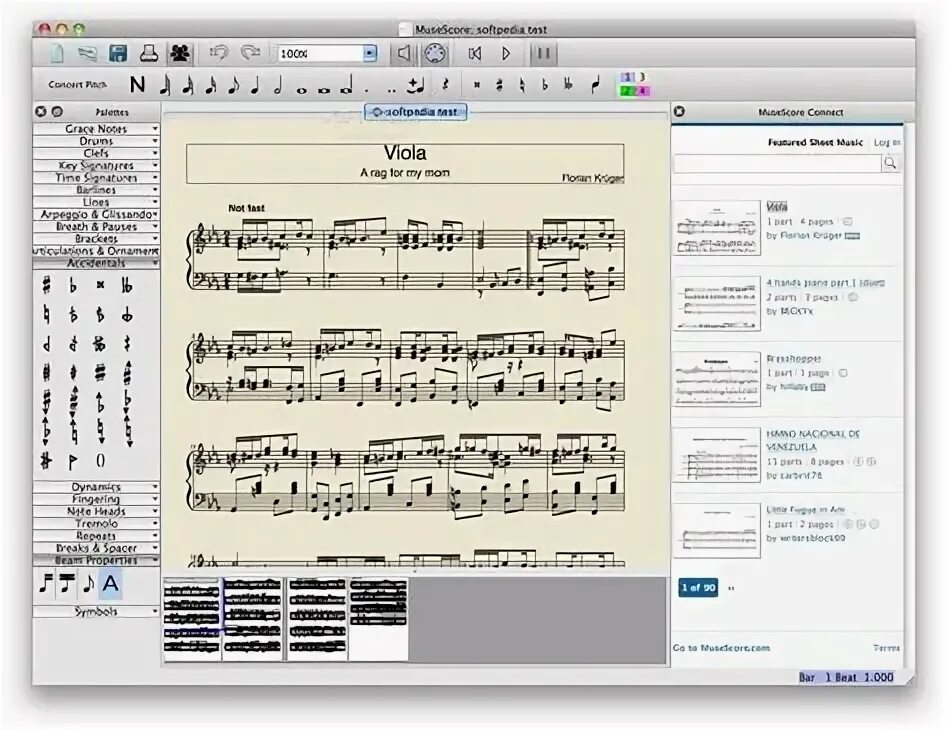The height and width of the screenshot is (730, 948).
Task: Toggle note entry mode N
Action: tap(137, 85)
